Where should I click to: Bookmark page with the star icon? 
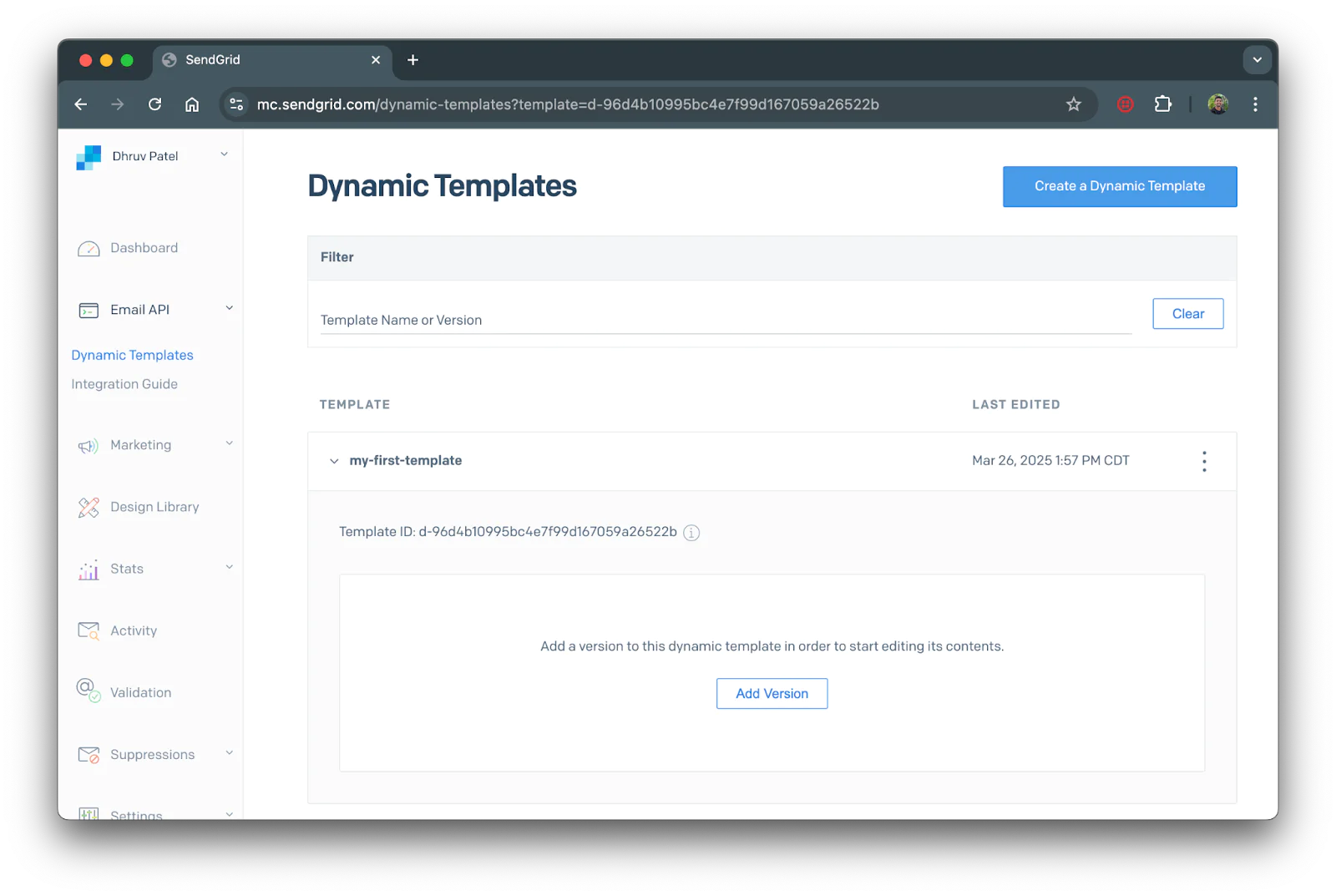[x=1074, y=104]
